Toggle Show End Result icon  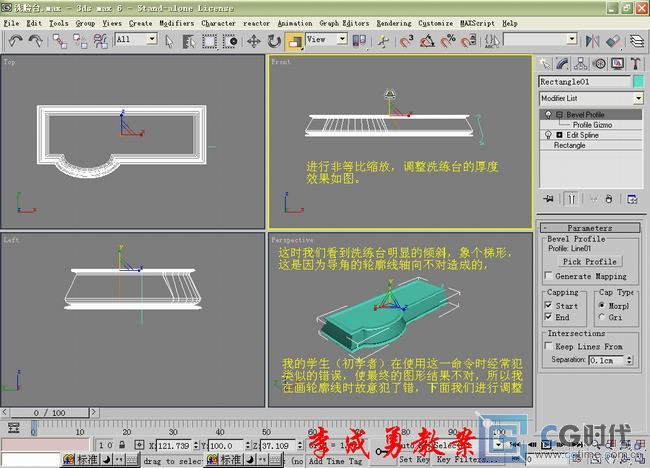pyautogui.click(x=571, y=199)
